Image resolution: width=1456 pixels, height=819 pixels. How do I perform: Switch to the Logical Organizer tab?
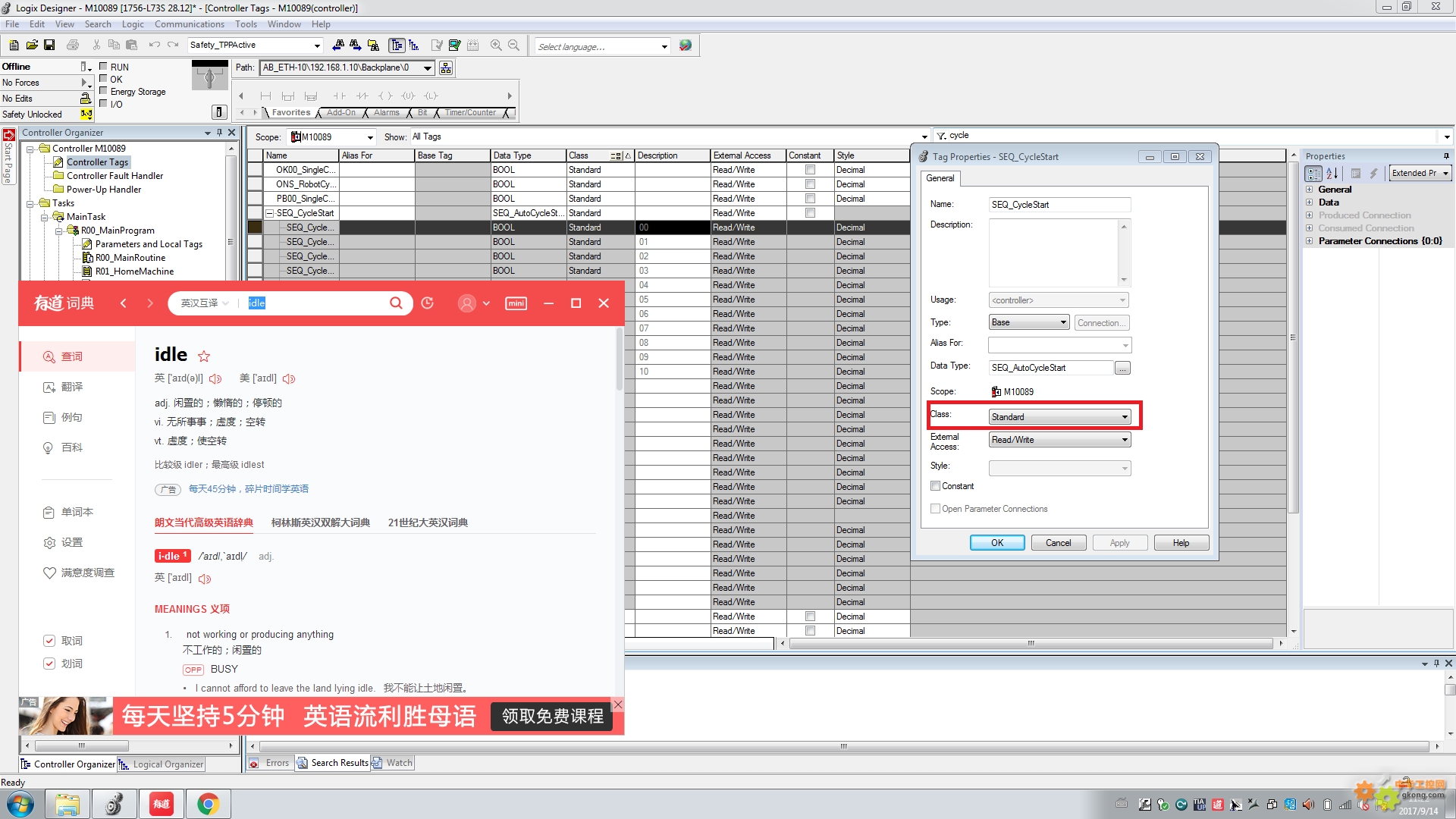(x=162, y=764)
